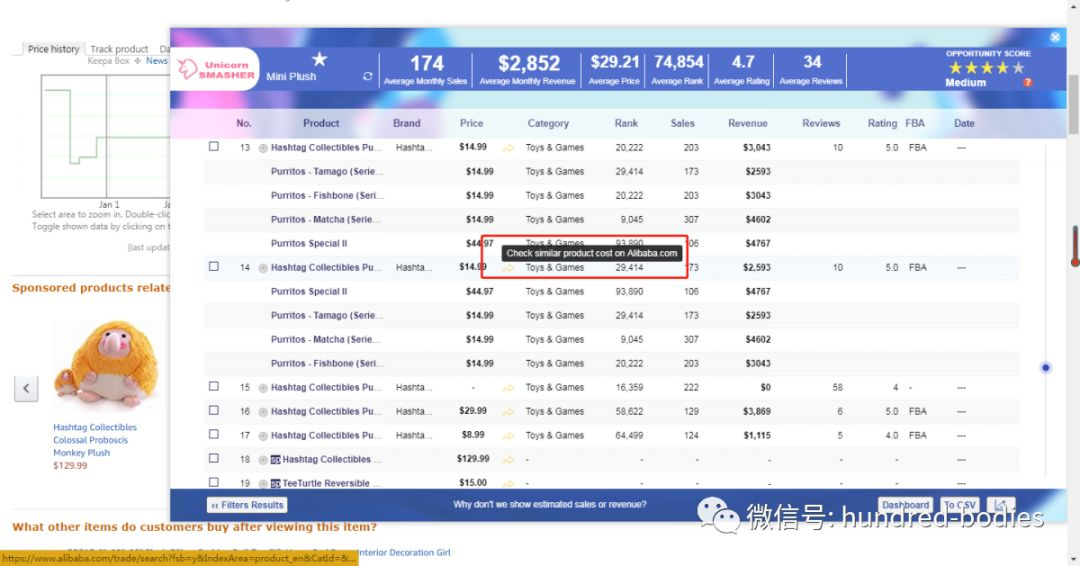
Task: Switch to the Track product tab
Action: click(119, 49)
